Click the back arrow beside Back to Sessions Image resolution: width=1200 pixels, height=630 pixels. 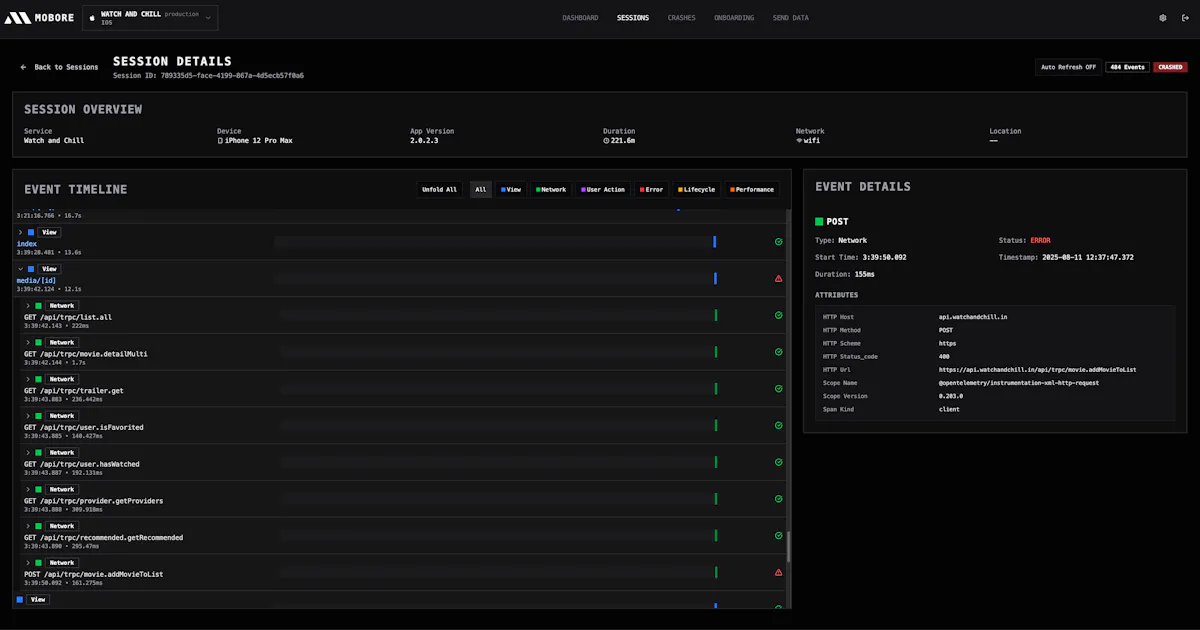click(x=23, y=67)
